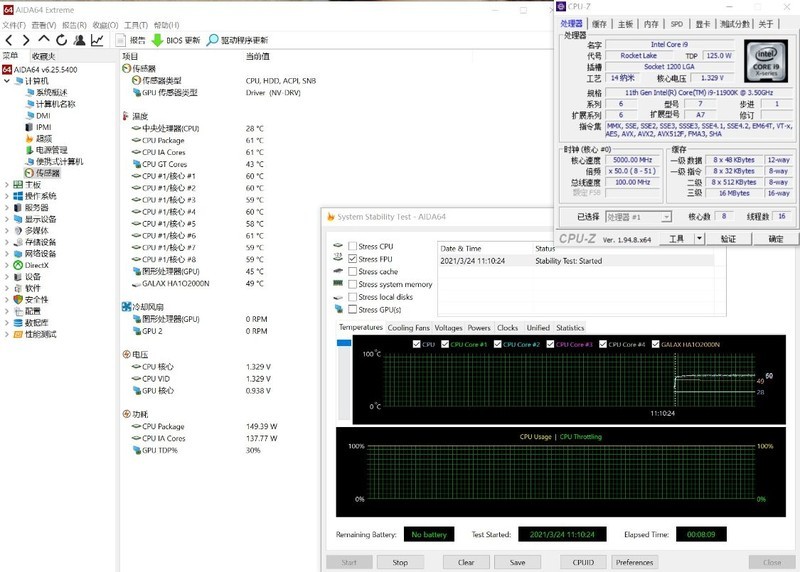Open the graph icon in AIDA64 toolbar
This screenshot has height=572, width=800.
pyautogui.click(x=97, y=40)
